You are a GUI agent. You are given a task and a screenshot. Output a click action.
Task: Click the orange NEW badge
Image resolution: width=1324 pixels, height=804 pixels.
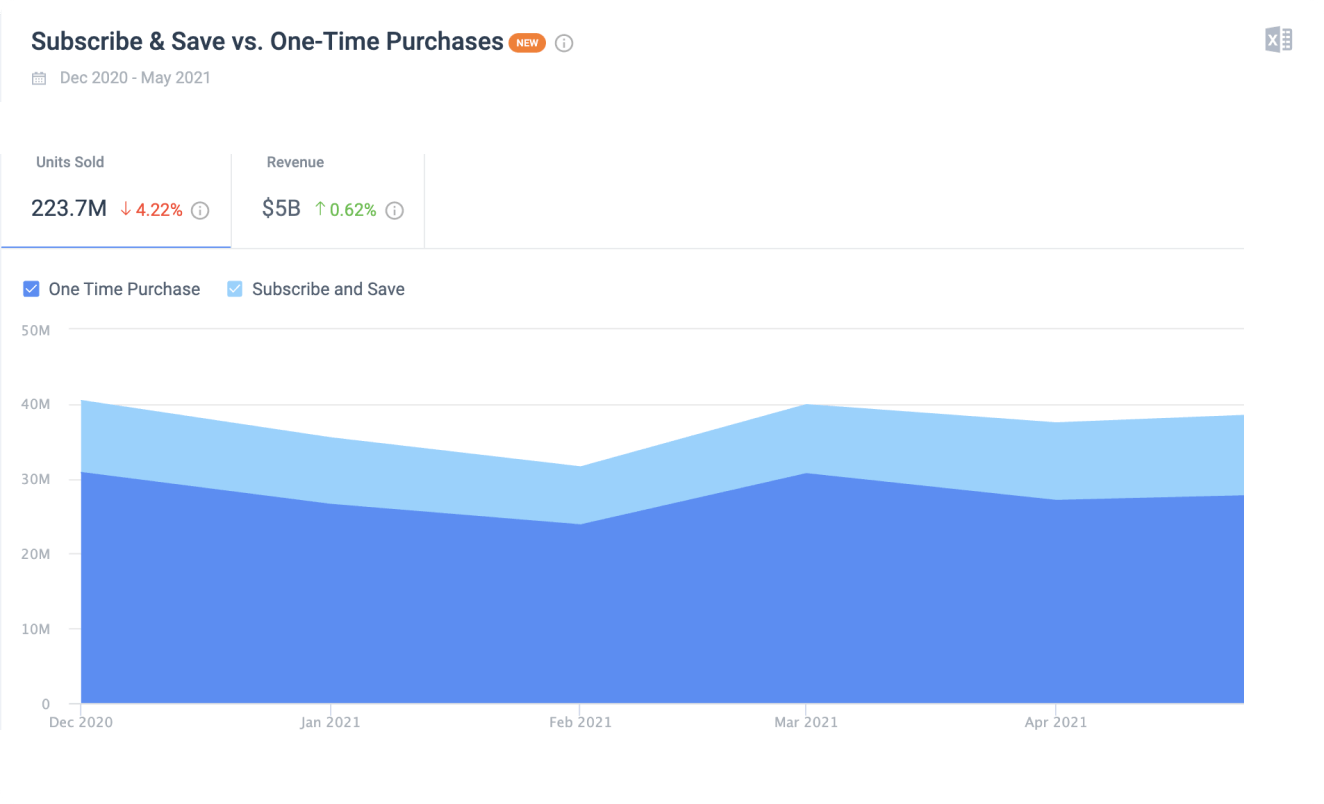pyautogui.click(x=526, y=43)
